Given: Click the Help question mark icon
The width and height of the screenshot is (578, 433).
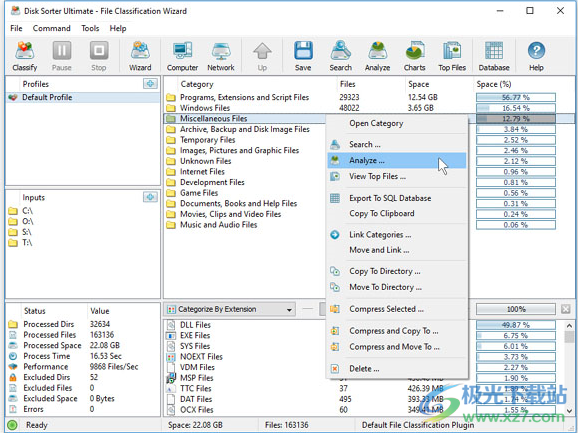Looking at the screenshot, I should coord(536,56).
